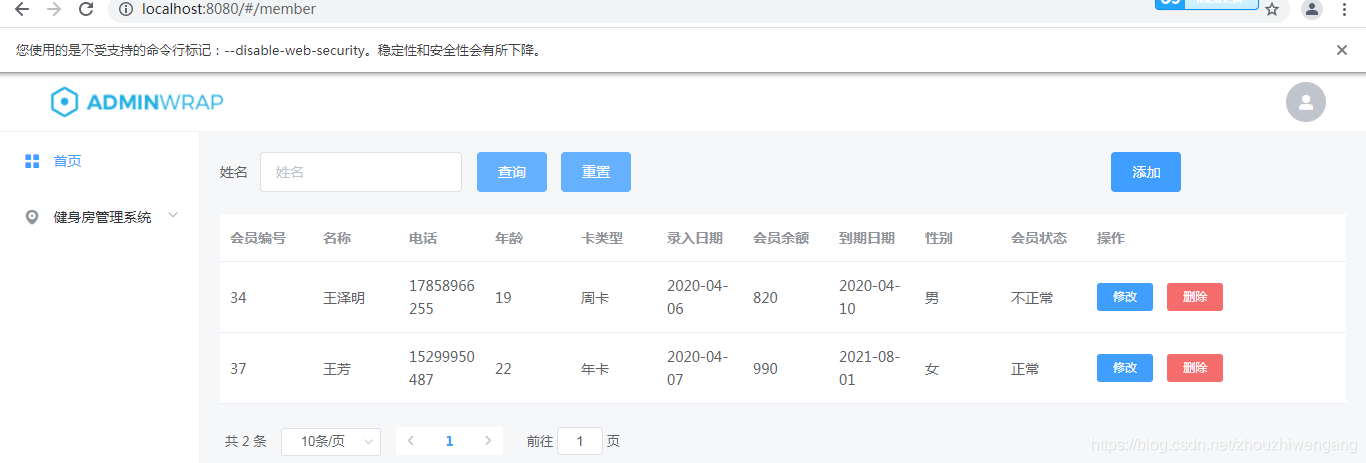Click the 年卡 card type cell
The image size is (1366, 463).
[x=595, y=369]
